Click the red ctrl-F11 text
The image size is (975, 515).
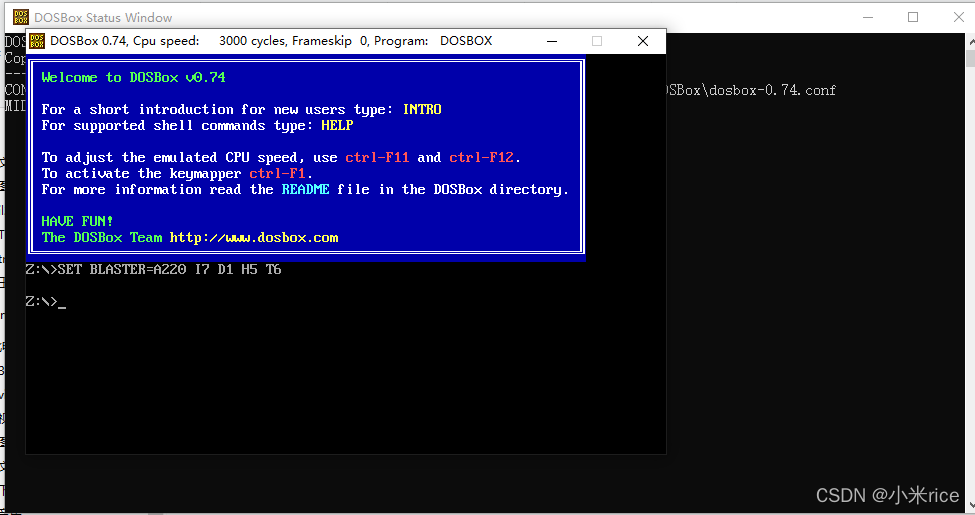pyautogui.click(x=377, y=157)
